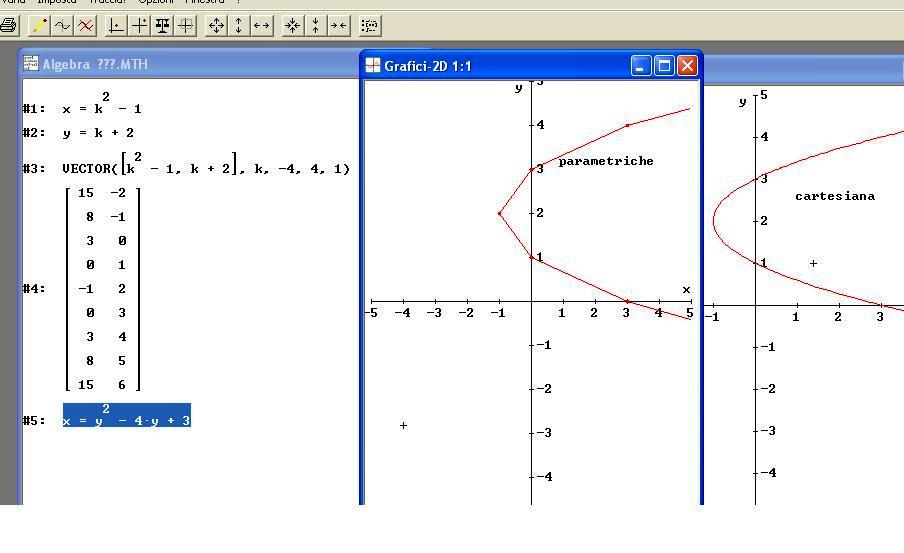Minimize the Grafici-2D 1:1 window
The height and width of the screenshot is (553, 904).
point(641,66)
